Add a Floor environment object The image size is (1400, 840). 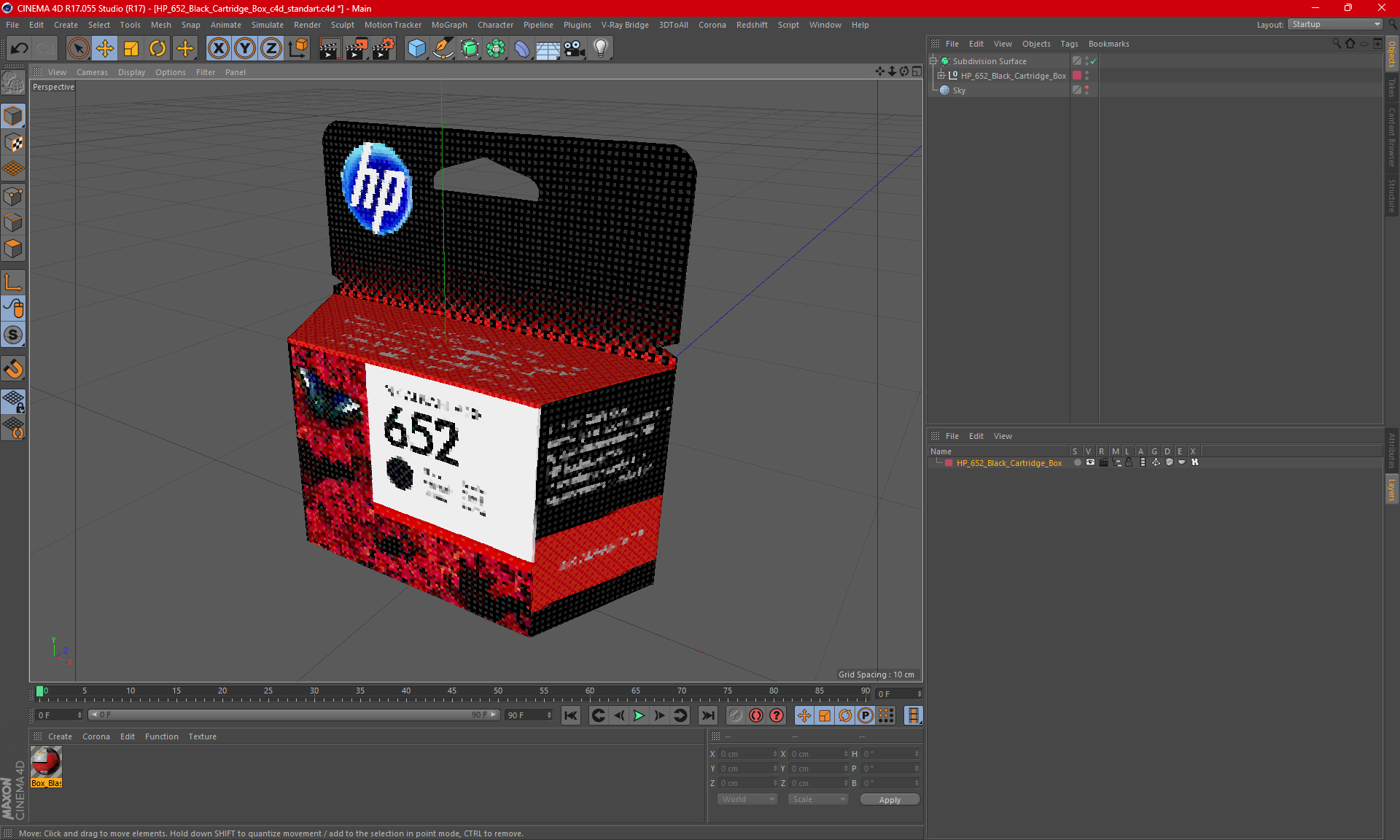click(548, 48)
